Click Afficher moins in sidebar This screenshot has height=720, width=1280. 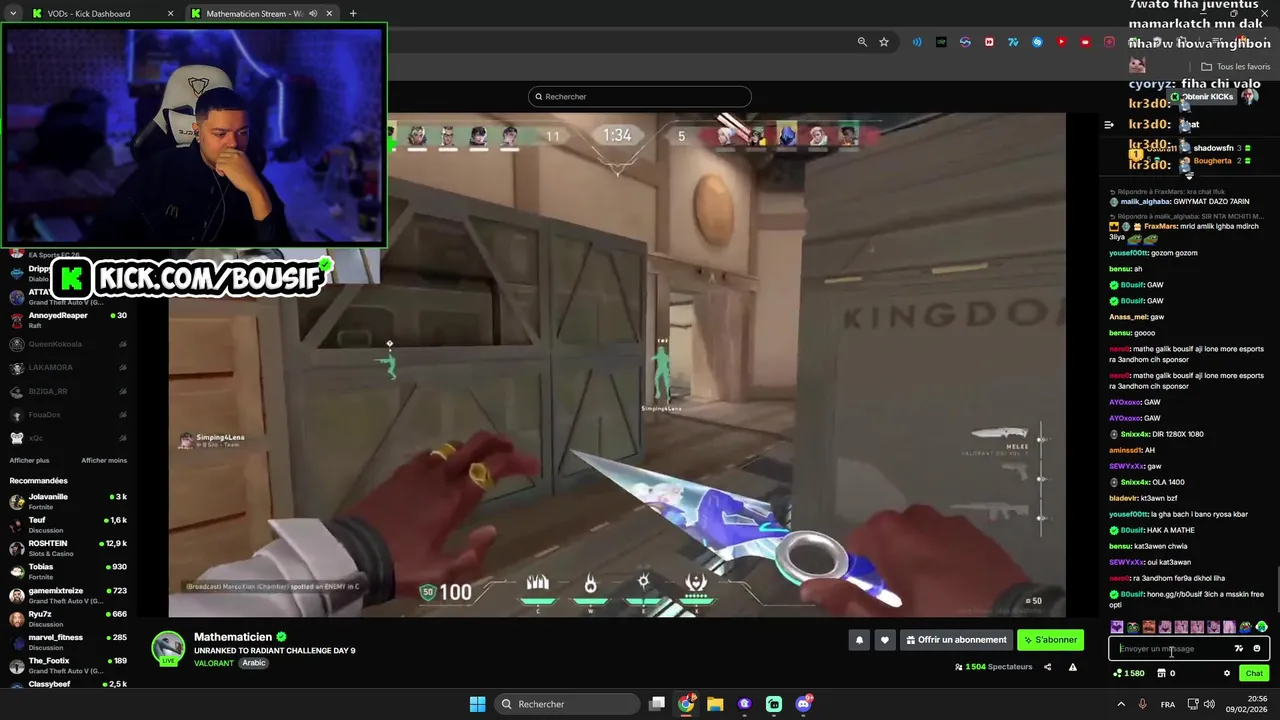[104, 460]
